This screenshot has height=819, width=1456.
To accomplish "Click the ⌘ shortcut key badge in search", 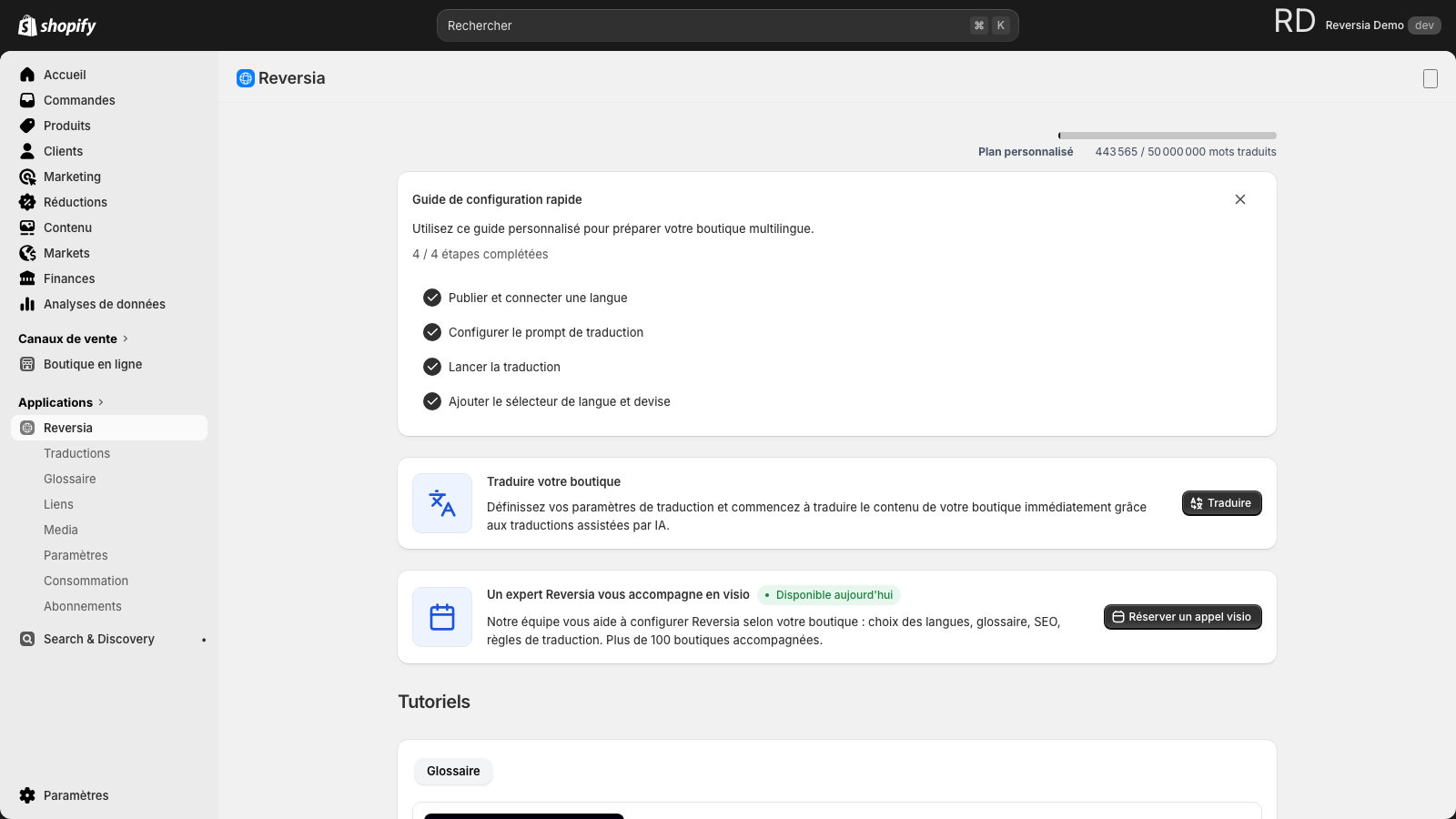I will 979,25.
